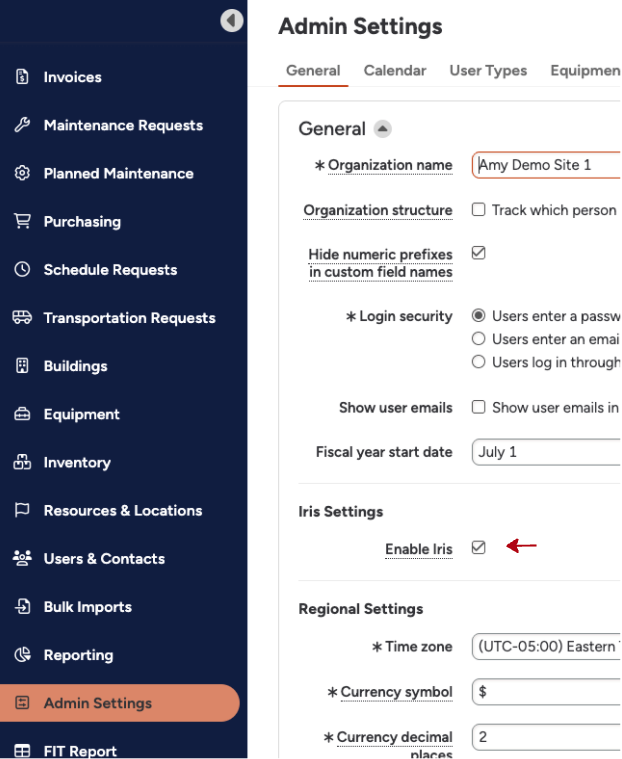This screenshot has width=622, height=759.
Task: Open the Time zone dropdown
Action: [x=546, y=646]
